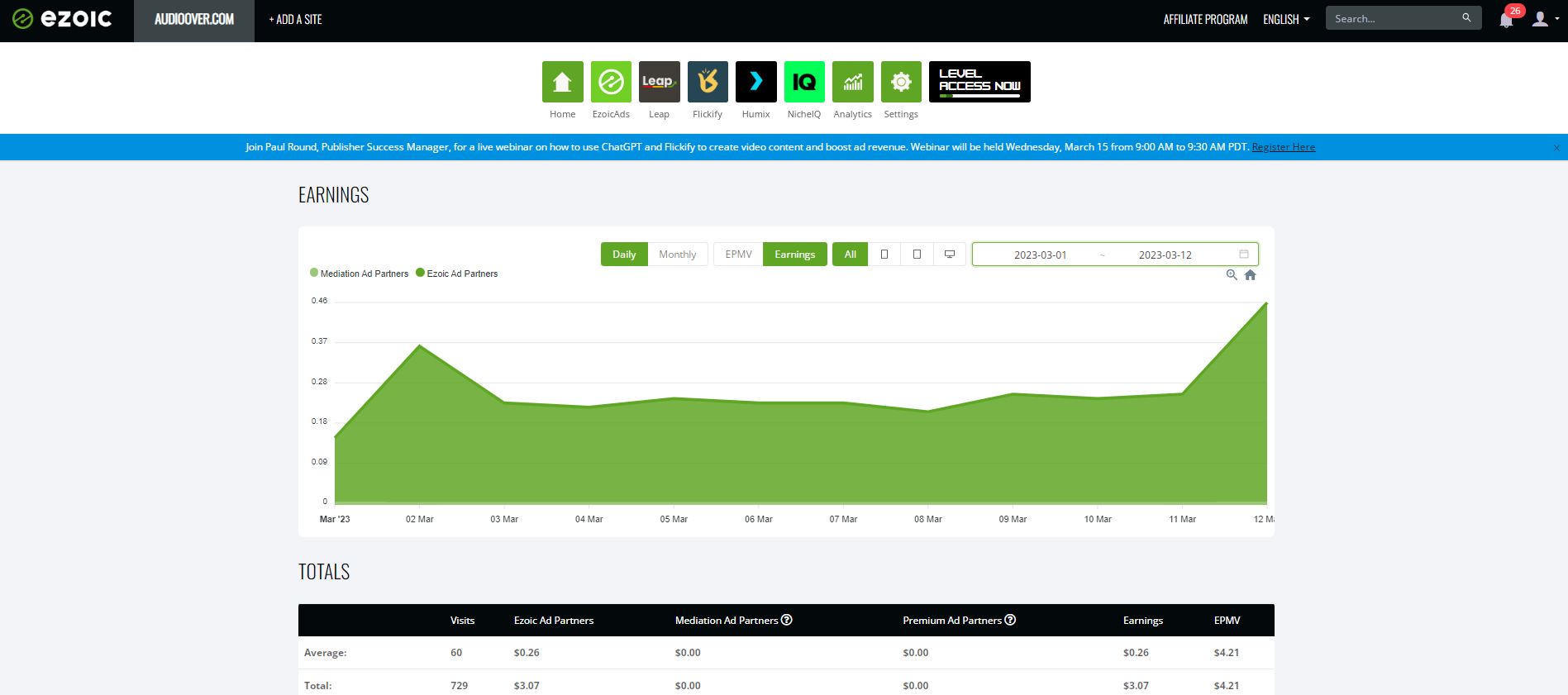Open the Leap icon tile
This screenshot has width=1568, height=695.
[x=660, y=82]
